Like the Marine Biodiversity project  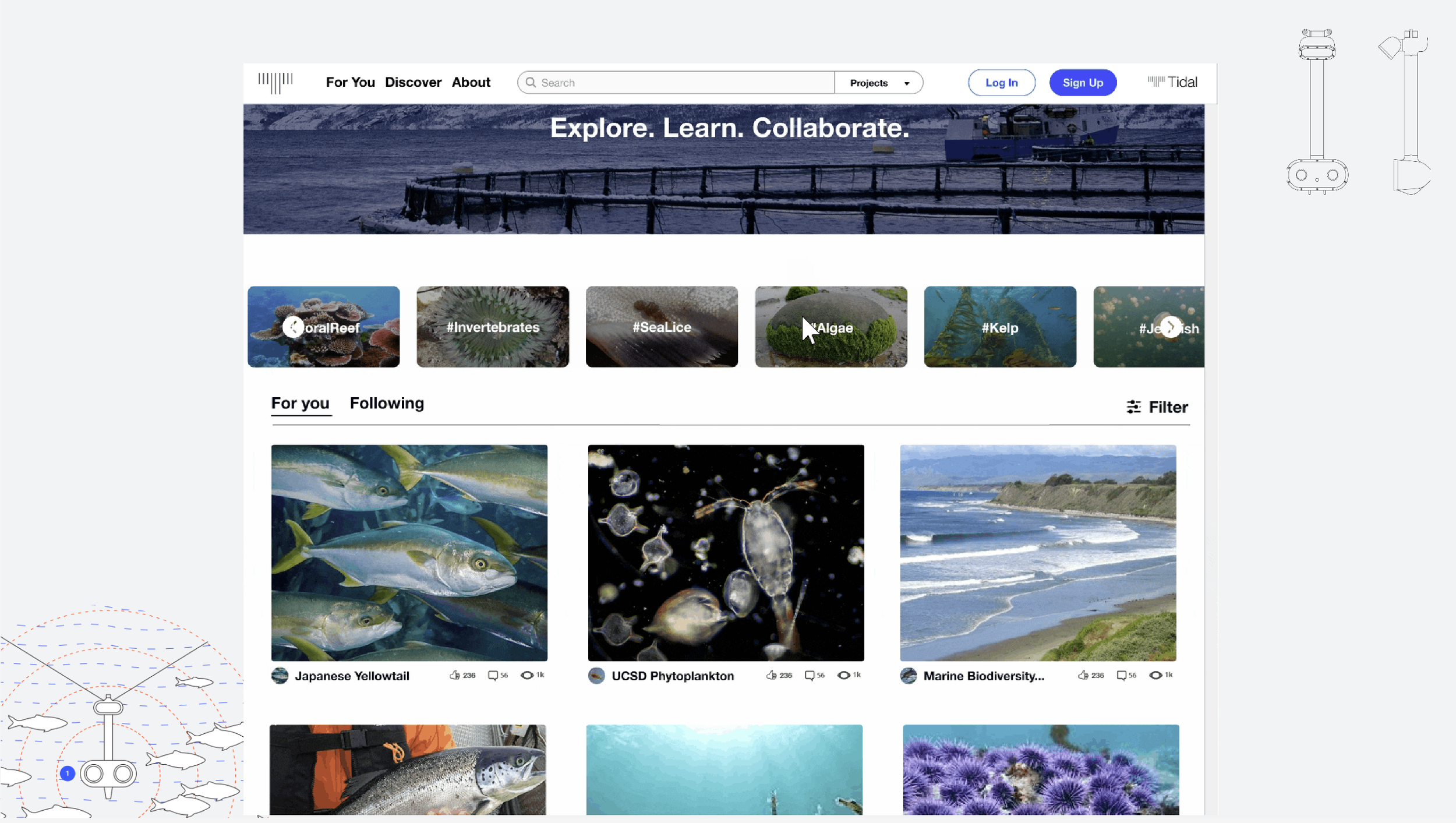1083,675
